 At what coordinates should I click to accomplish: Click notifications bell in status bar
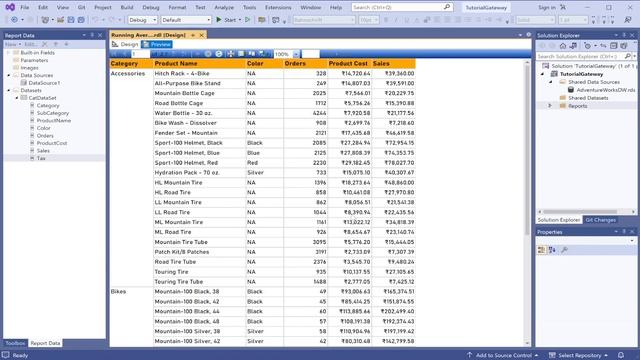pyautogui.click(x=621, y=355)
